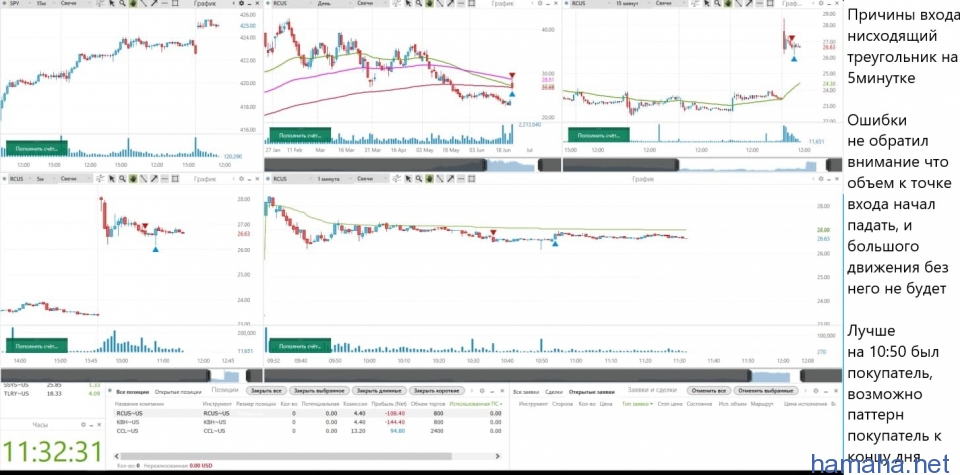Click the Отменить все orders button
Screen dimensions: 960x475
708,391
